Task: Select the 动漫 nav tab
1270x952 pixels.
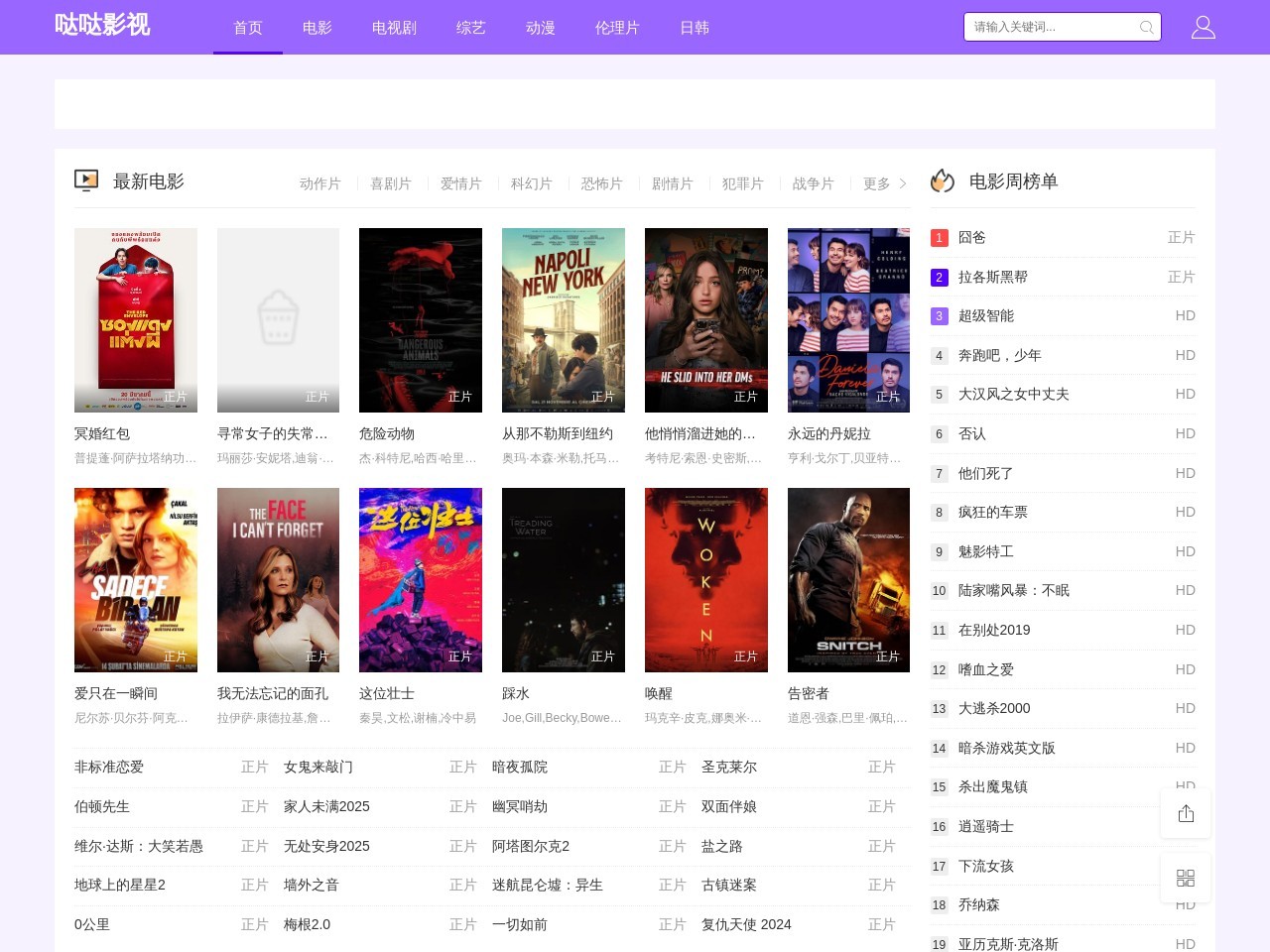Action: coord(541,28)
